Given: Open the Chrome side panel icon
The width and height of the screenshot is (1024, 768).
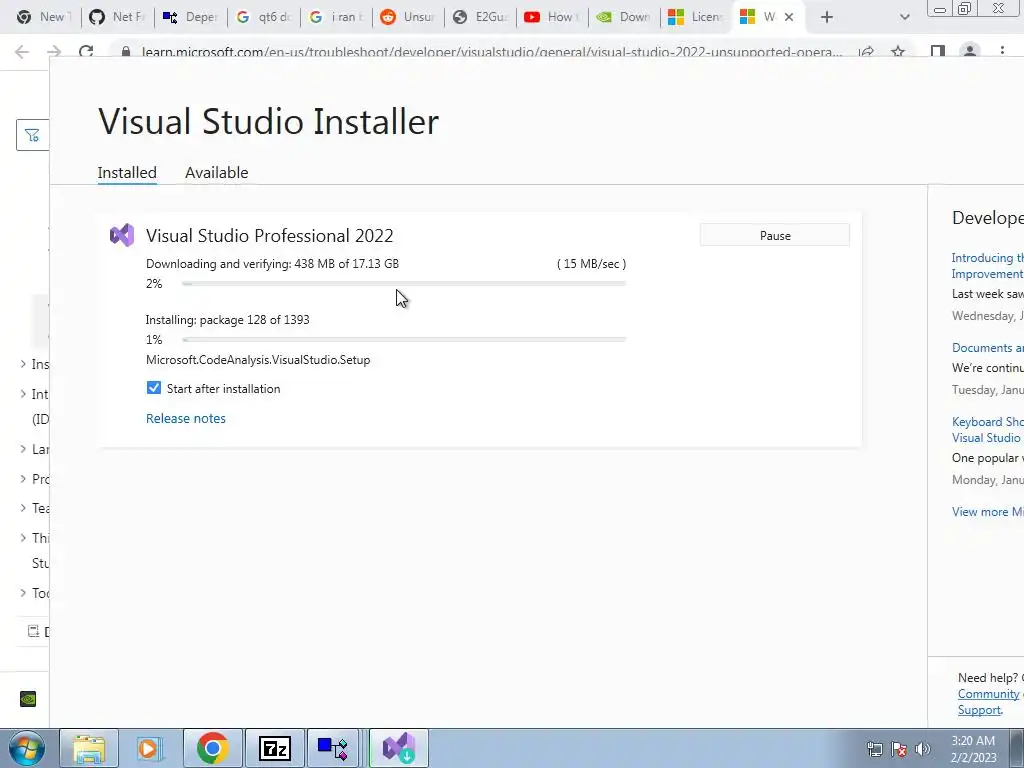Looking at the screenshot, I should pos(938,52).
